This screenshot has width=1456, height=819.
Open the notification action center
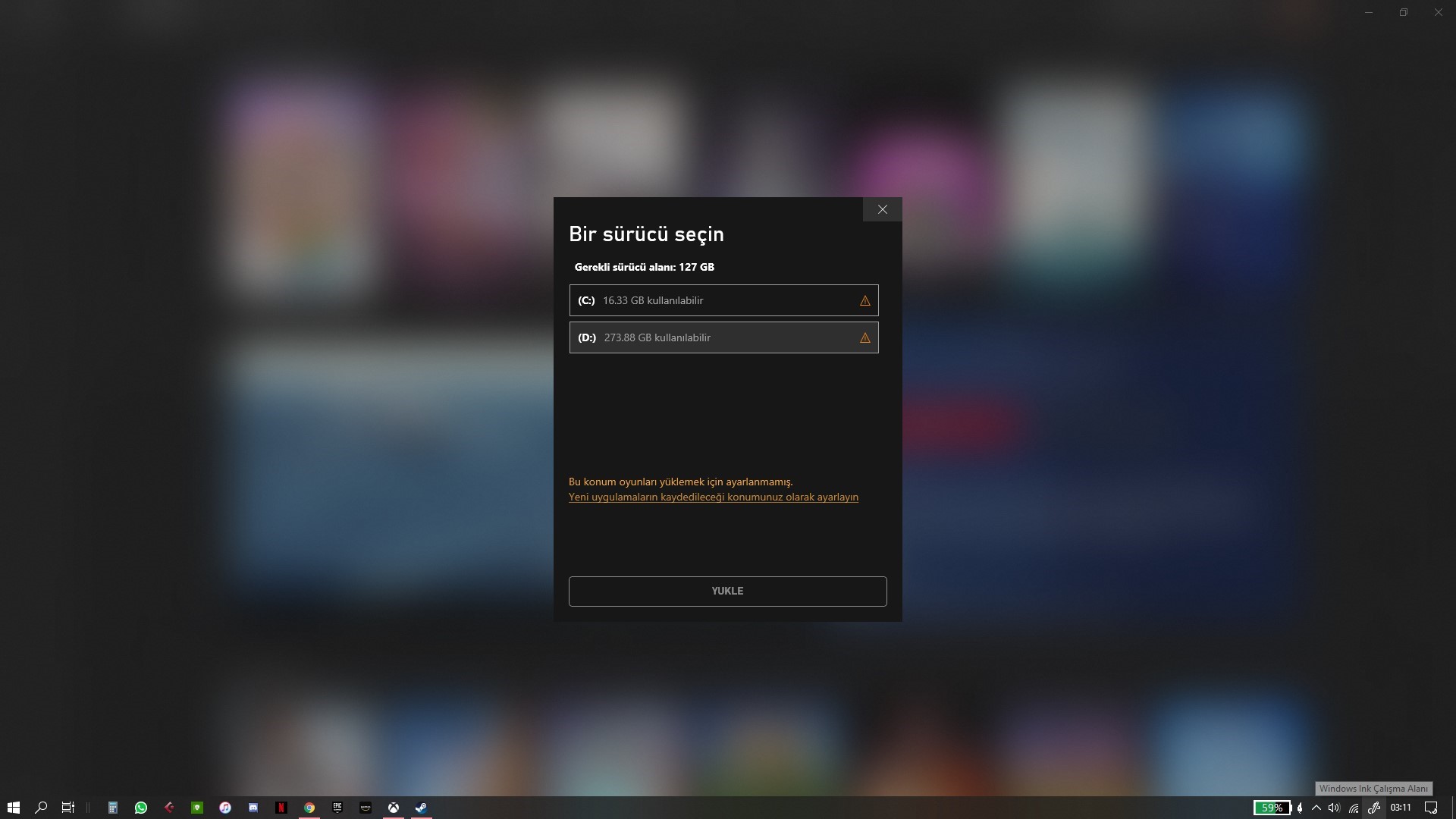1431,808
